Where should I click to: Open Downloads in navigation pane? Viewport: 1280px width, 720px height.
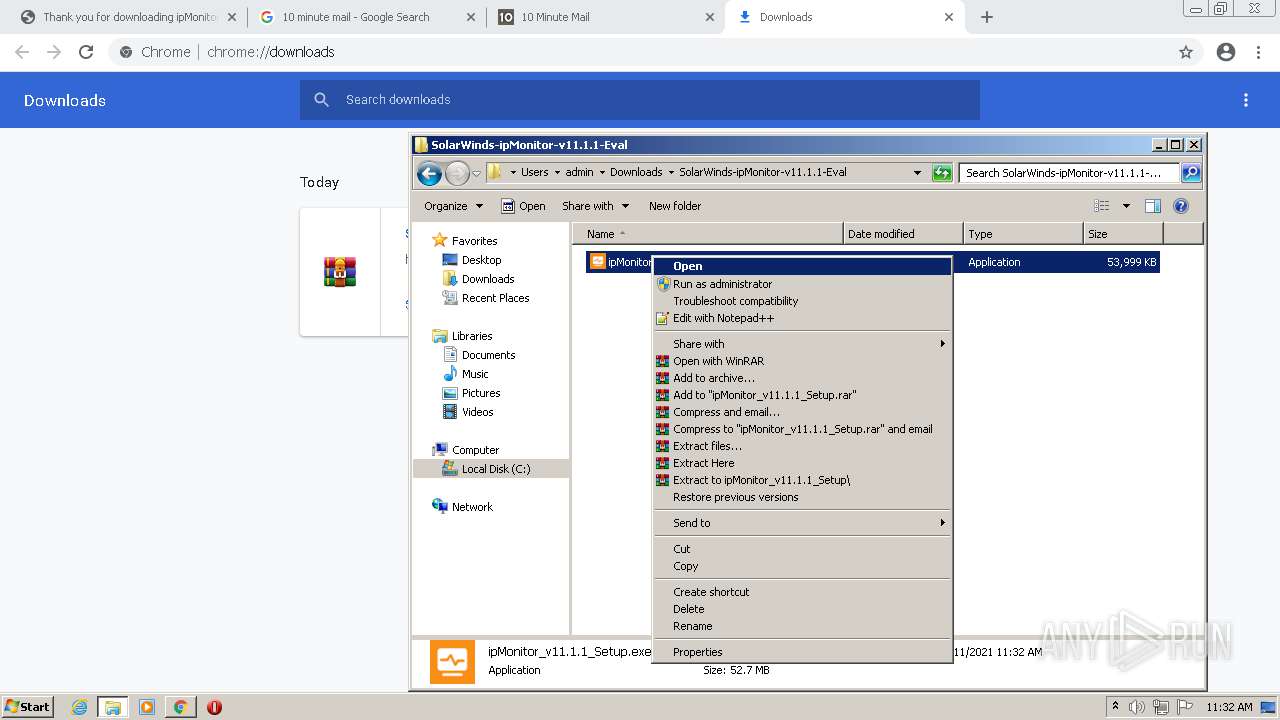[x=488, y=279]
